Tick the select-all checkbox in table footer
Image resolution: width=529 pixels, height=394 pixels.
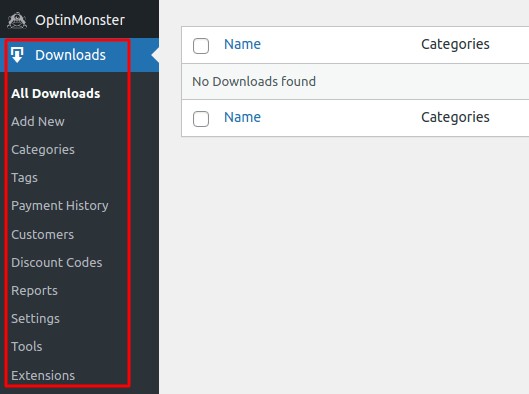click(x=201, y=119)
